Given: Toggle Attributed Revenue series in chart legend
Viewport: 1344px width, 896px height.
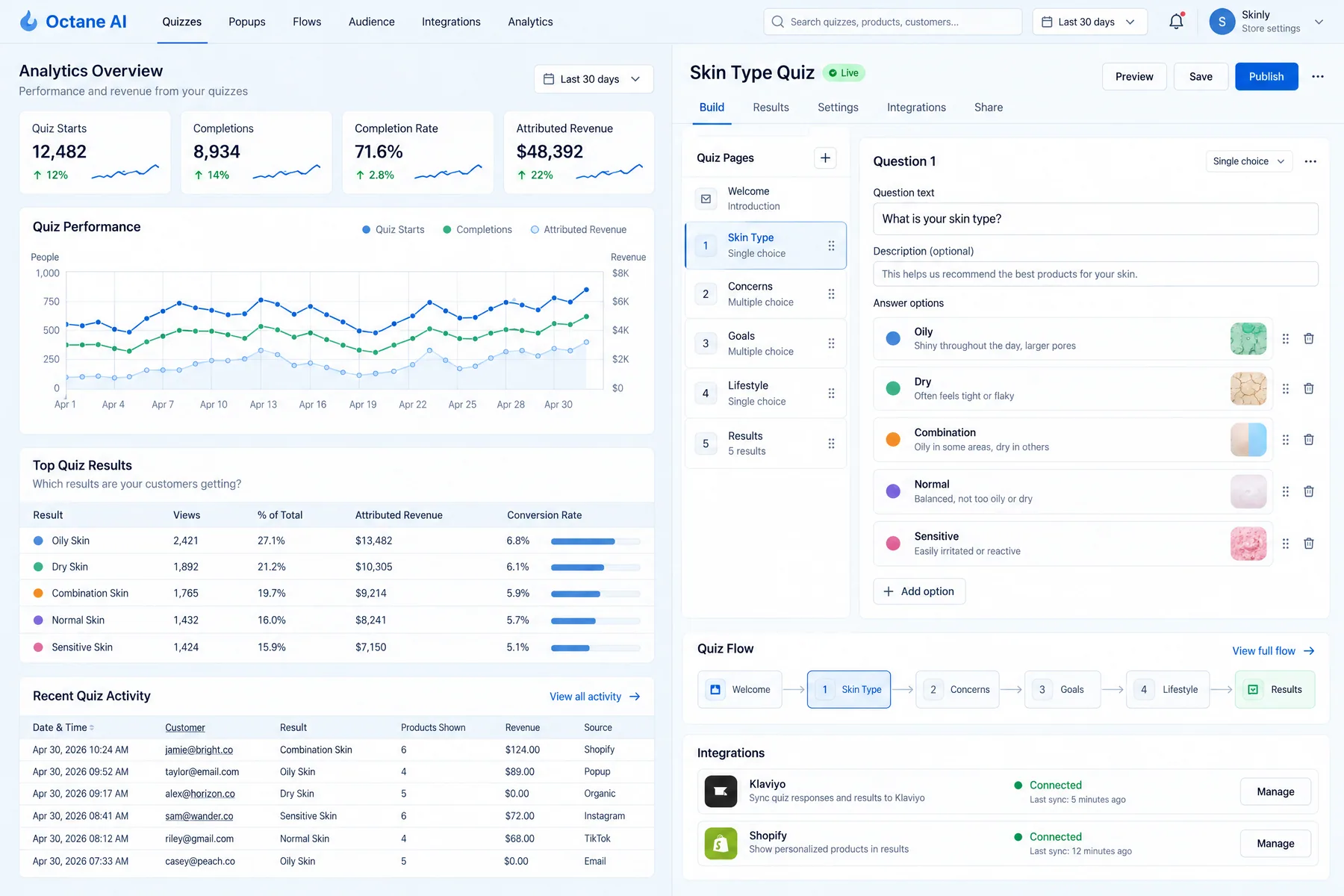Looking at the screenshot, I should pos(579,230).
